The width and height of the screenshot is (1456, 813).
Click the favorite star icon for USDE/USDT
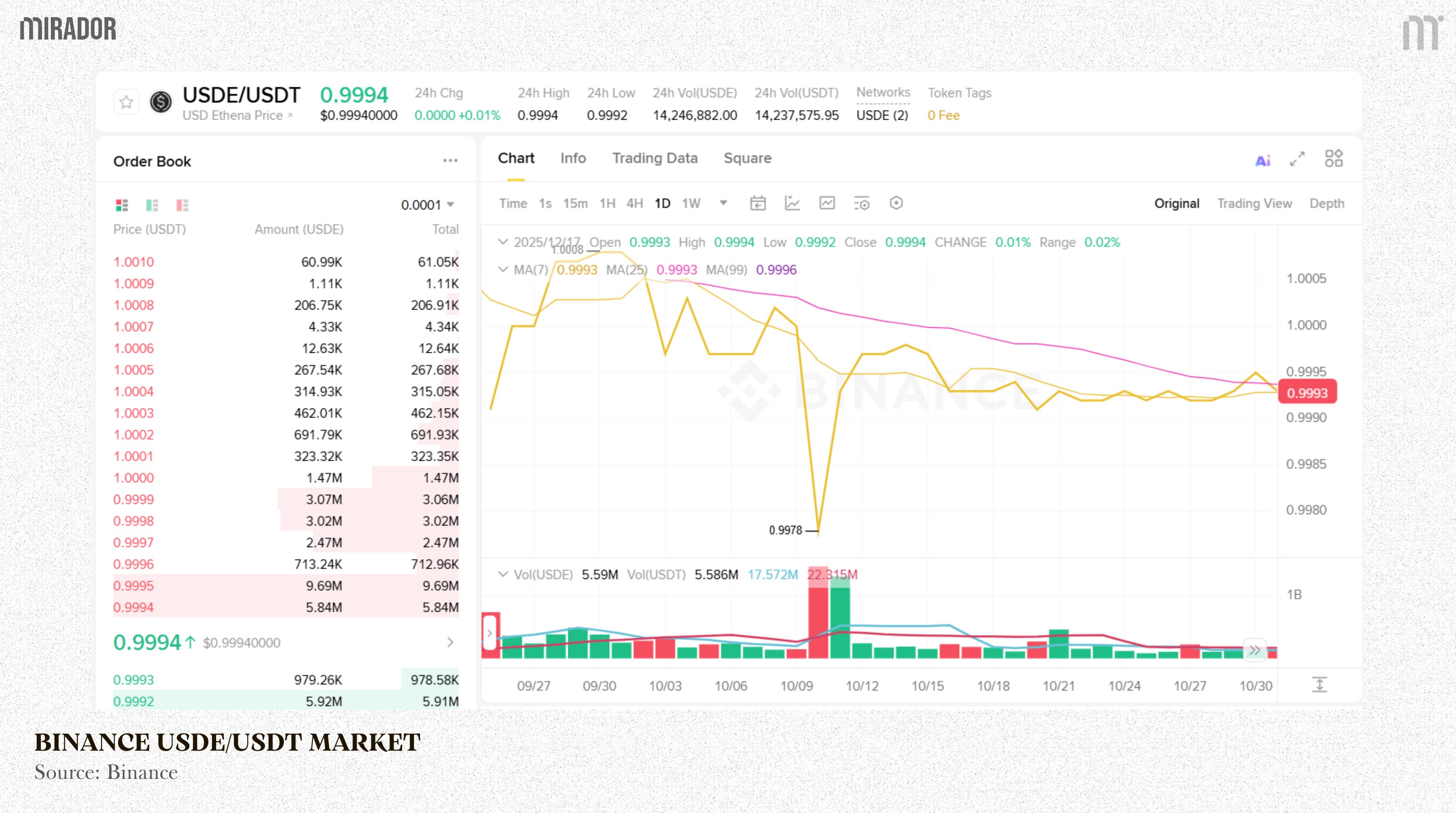click(126, 102)
